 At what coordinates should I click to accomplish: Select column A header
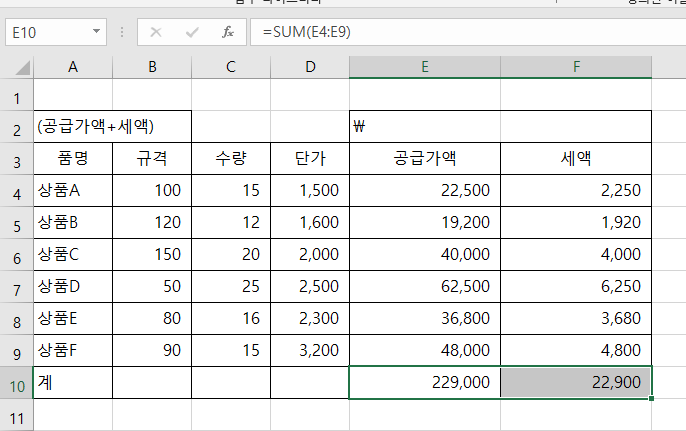[x=73, y=67]
